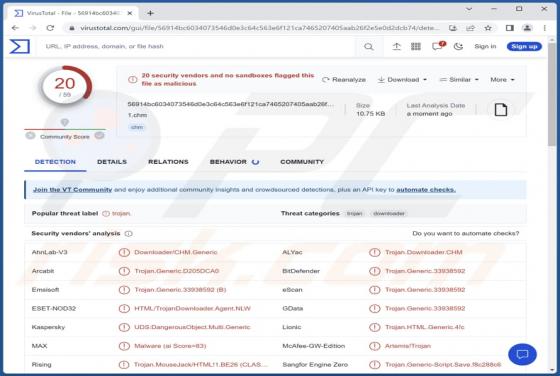Click Arcabit detection warning icon
Image resolution: width=560 pixels, height=376 pixels.
[x=124, y=271]
